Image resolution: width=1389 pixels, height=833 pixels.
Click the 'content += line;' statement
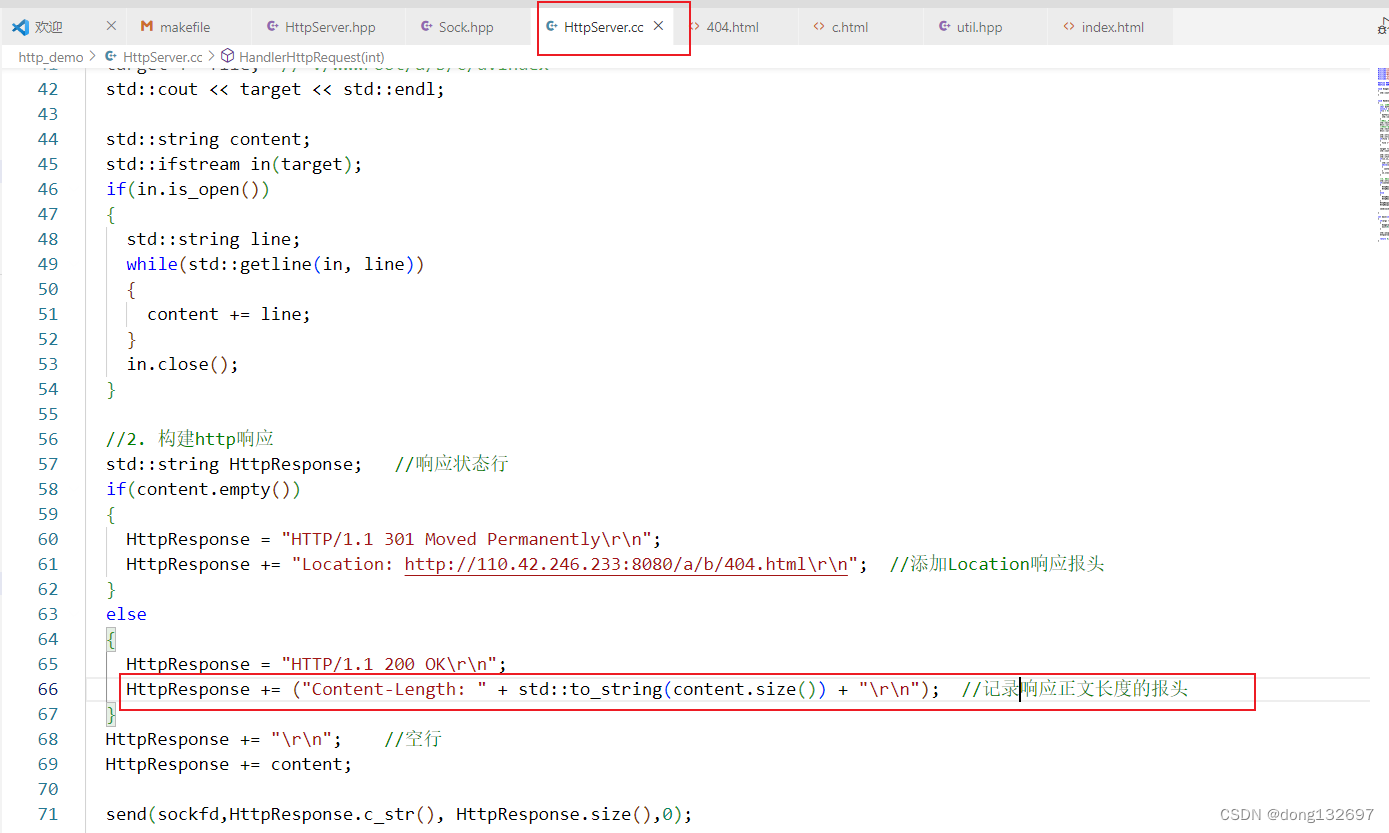[229, 314]
